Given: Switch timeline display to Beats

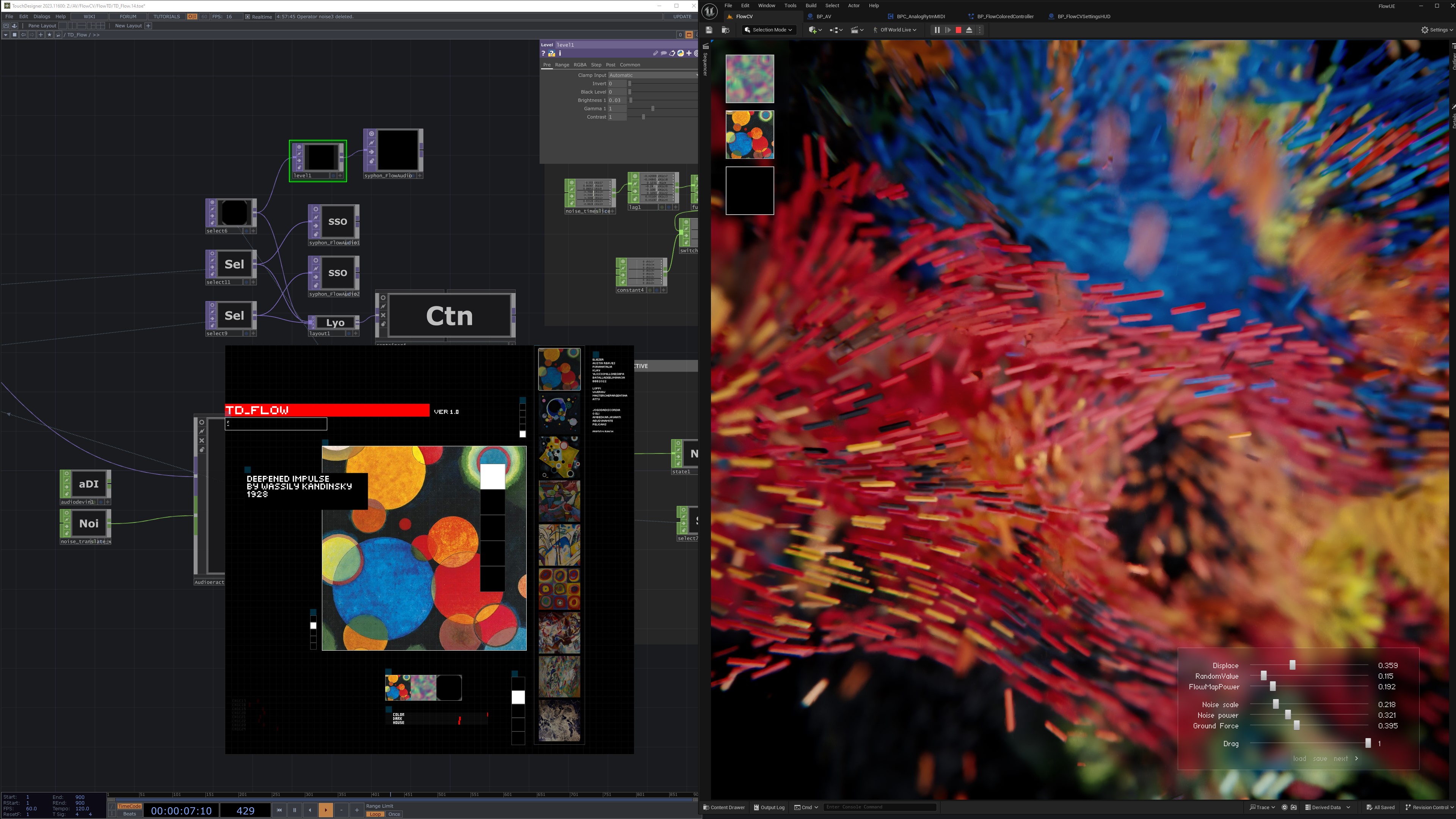Looking at the screenshot, I should tap(129, 814).
